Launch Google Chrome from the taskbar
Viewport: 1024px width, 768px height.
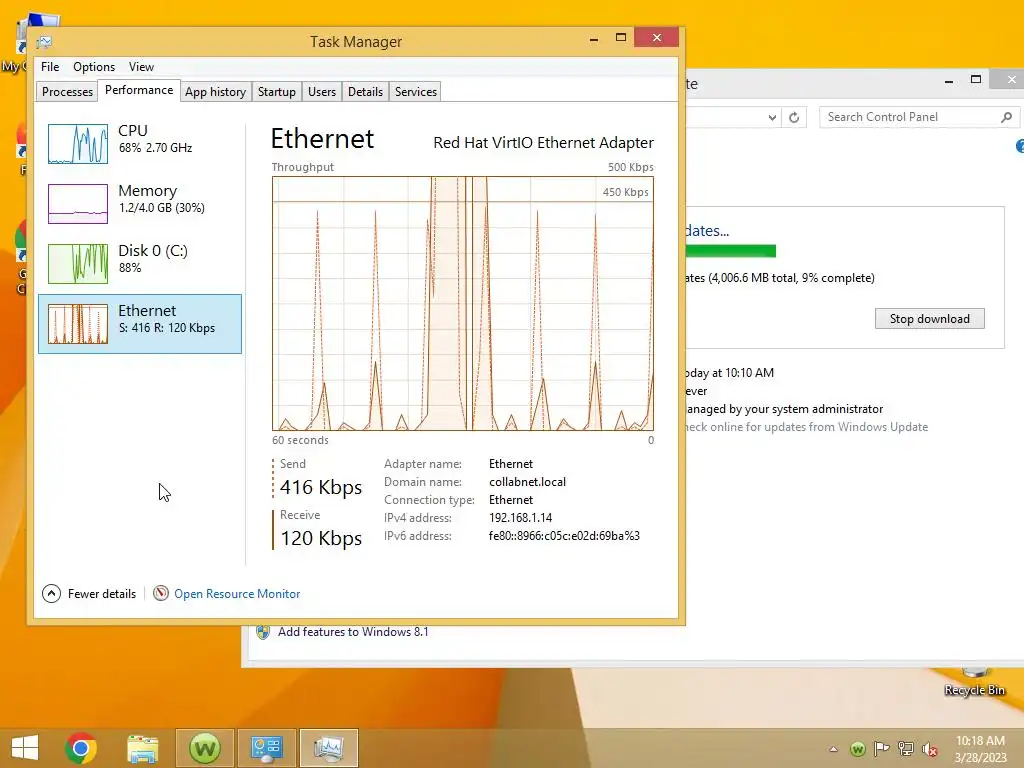tap(81, 748)
